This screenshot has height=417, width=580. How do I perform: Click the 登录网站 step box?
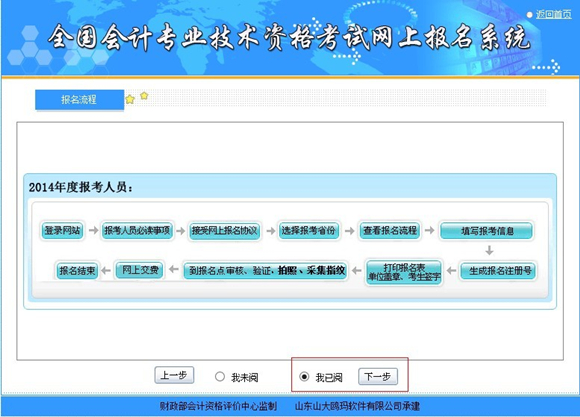[62, 231]
